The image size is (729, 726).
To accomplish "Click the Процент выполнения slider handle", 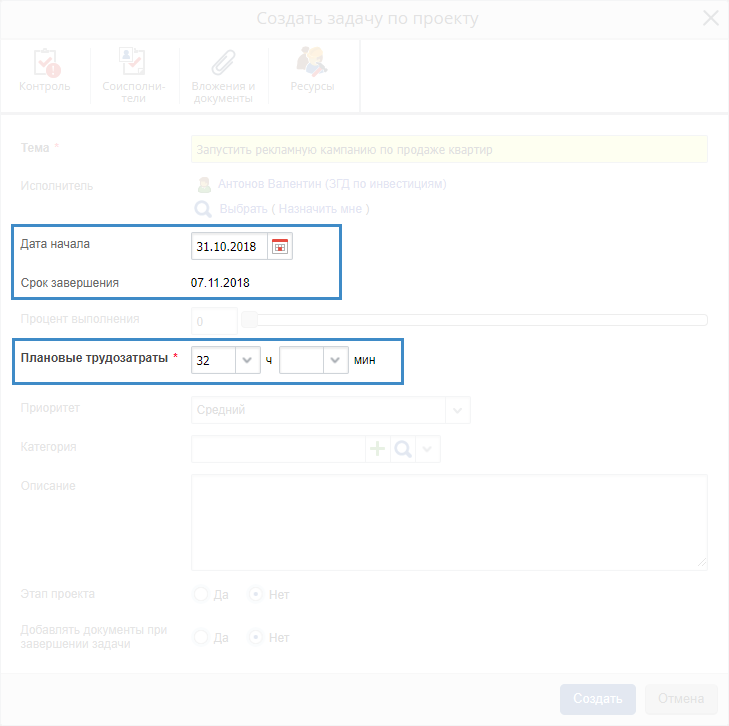I will (250, 320).
